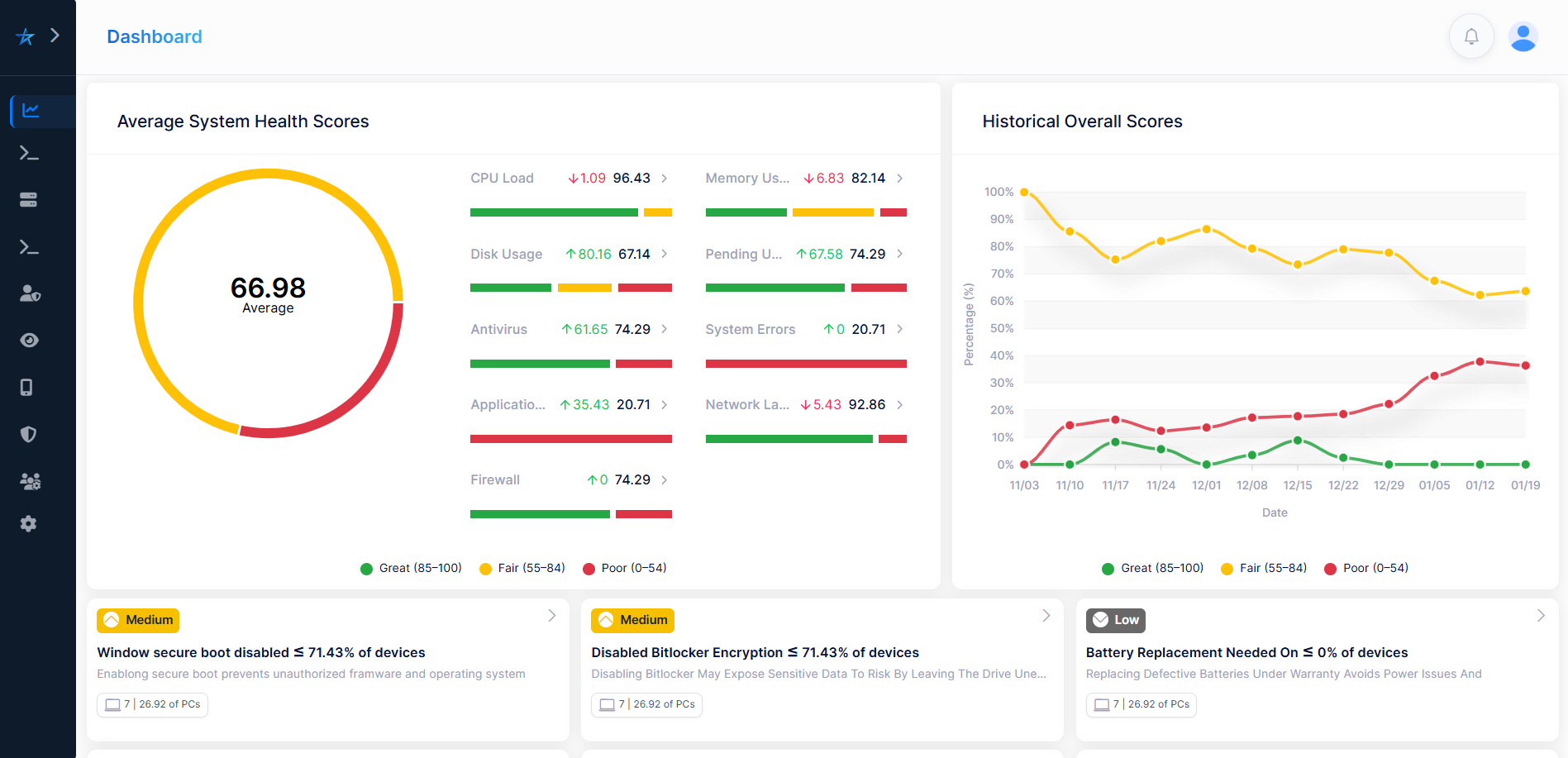Expand Network Latency details chevron
The height and width of the screenshot is (758, 1568).
[x=899, y=404]
